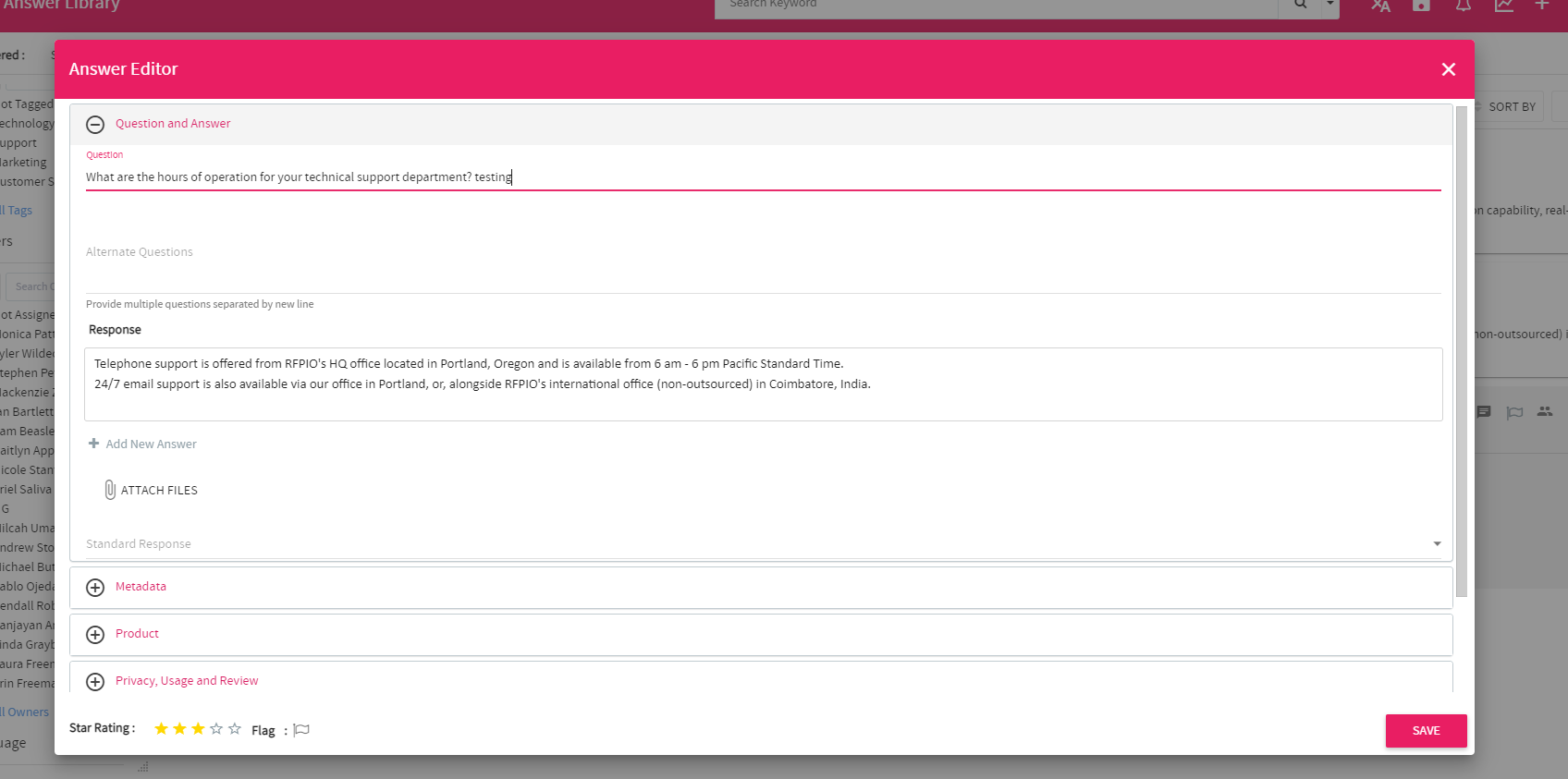Viewport: 1568px width, 779px height.
Task: Open the search options dropdown arrow
Action: 1329,5
